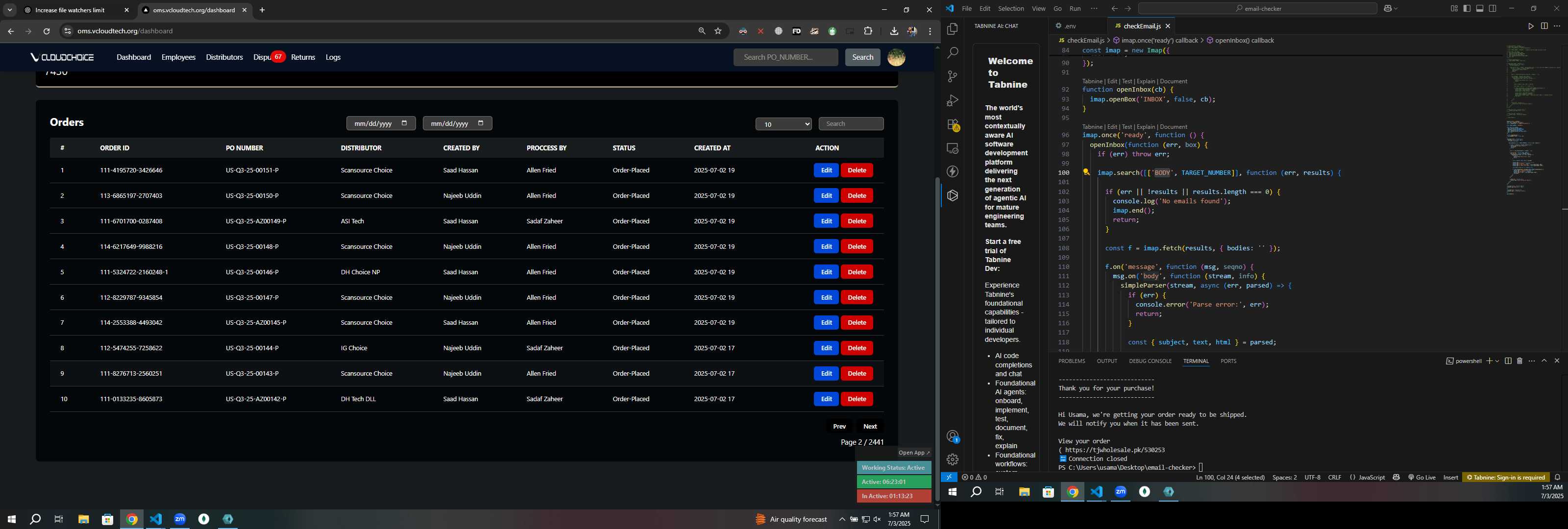Viewport: 1568px width, 529px height.
Task: Open the Remote Explorer icon in VS Code
Action: (953, 148)
